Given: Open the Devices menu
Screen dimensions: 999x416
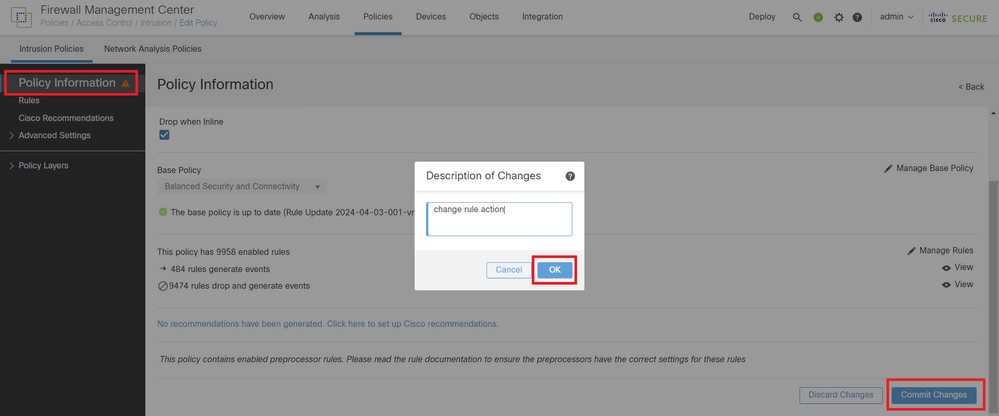Looking at the screenshot, I should tap(431, 17).
